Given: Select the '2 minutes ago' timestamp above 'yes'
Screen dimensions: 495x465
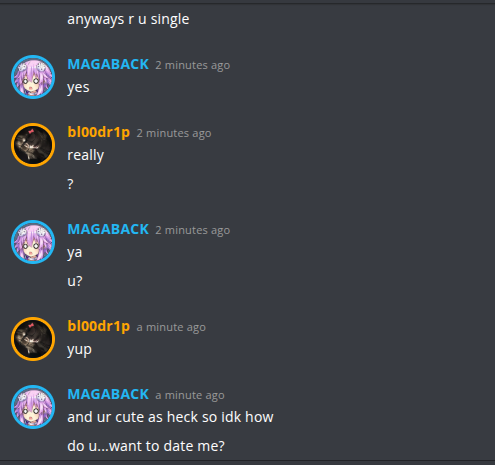Looking at the screenshot, I should 193,65.
